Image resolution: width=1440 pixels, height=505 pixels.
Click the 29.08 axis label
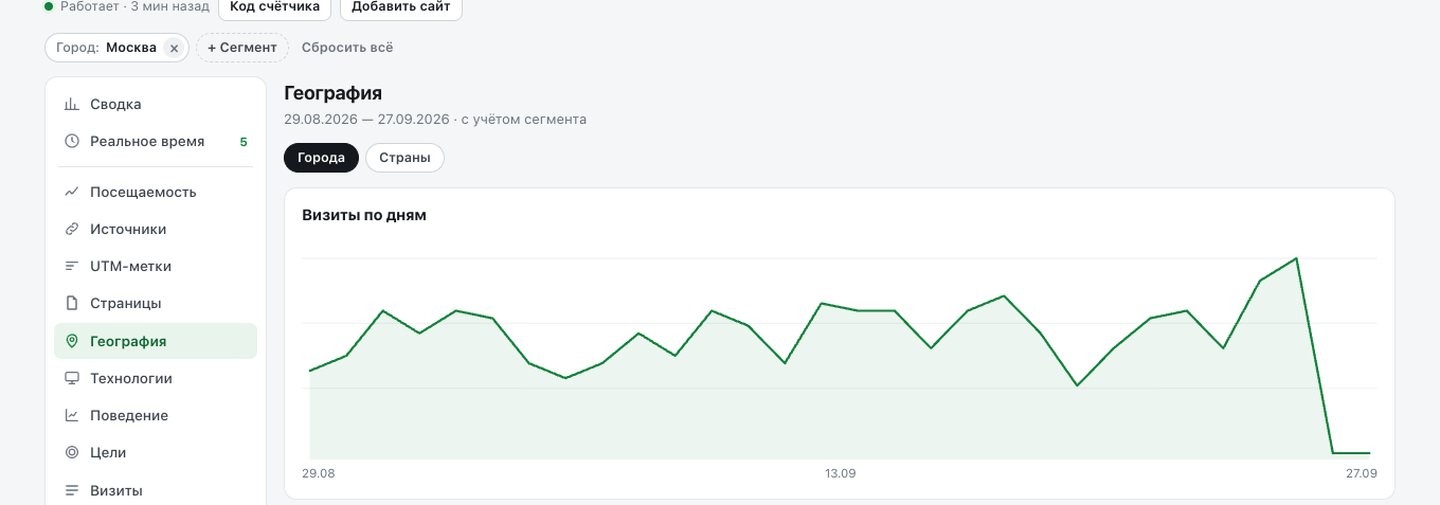point(318,473)
